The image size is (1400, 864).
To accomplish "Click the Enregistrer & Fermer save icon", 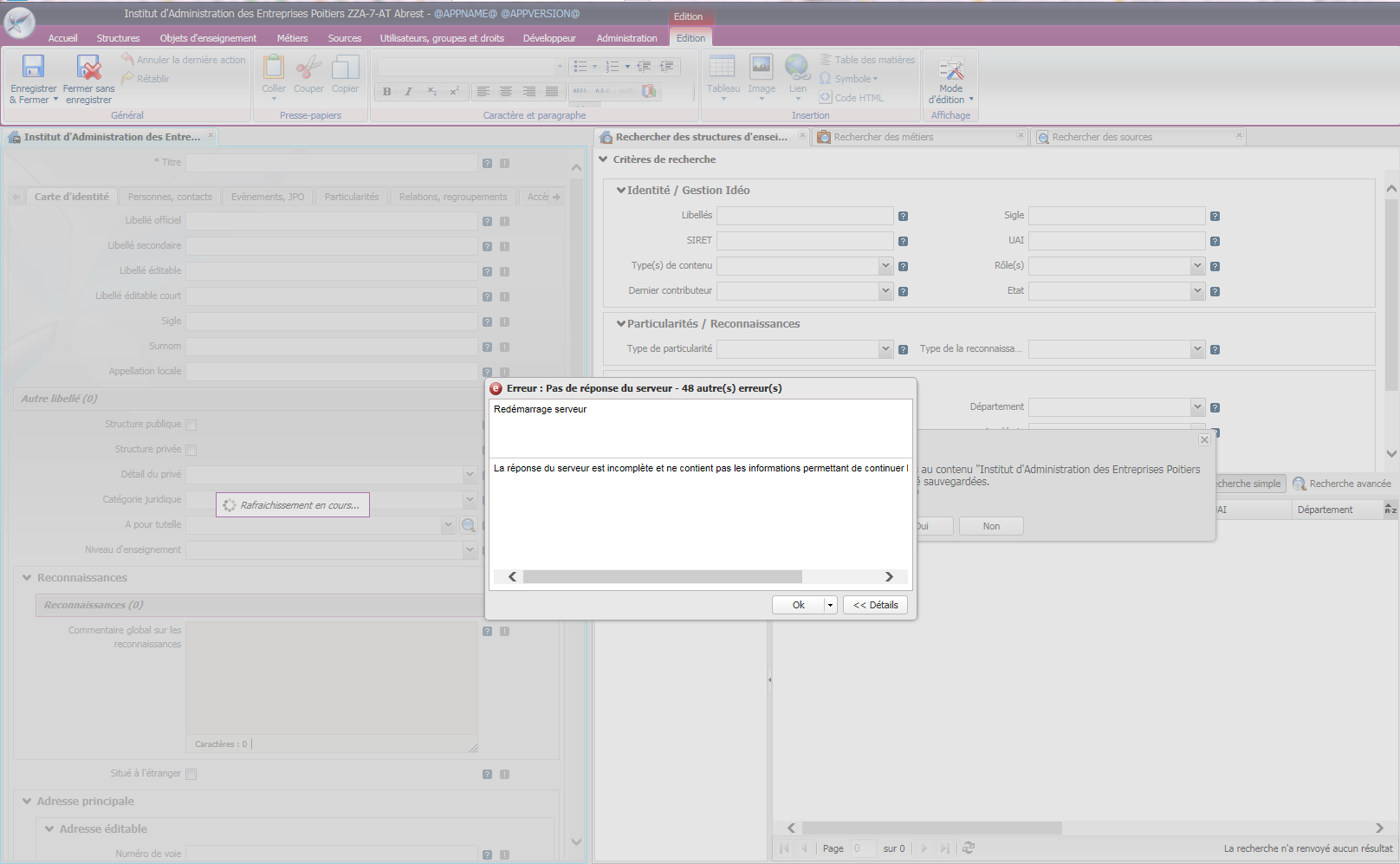I will click(33, 68).
